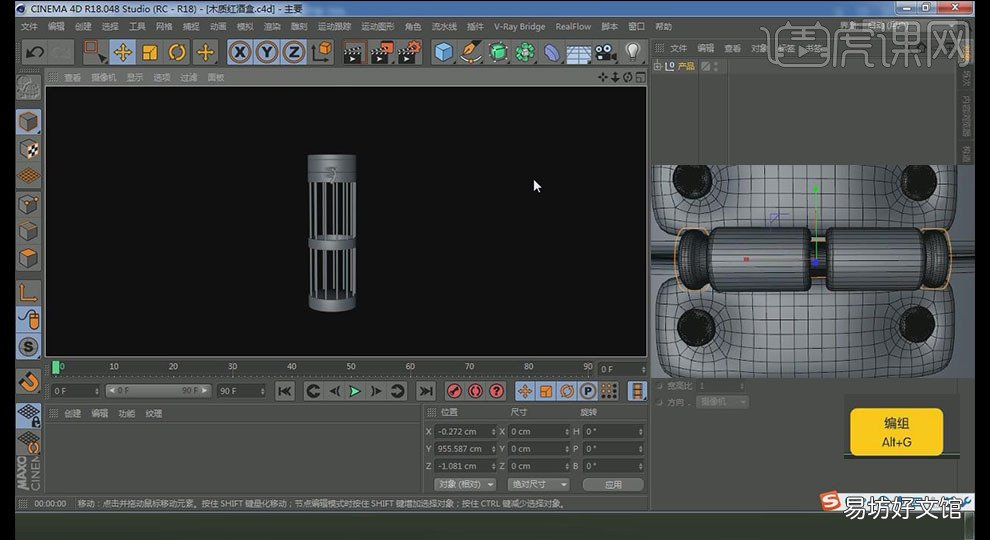990x540 pixels.
Task: Click the green Play forward button
Action: coord(355,391)
